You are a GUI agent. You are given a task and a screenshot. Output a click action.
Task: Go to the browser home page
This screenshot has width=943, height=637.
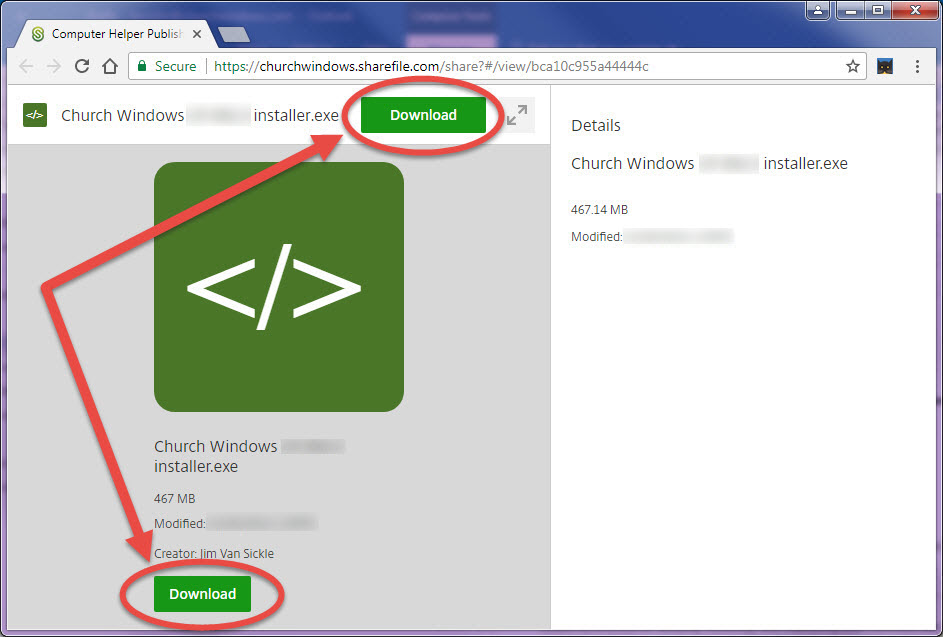(110, 66)
